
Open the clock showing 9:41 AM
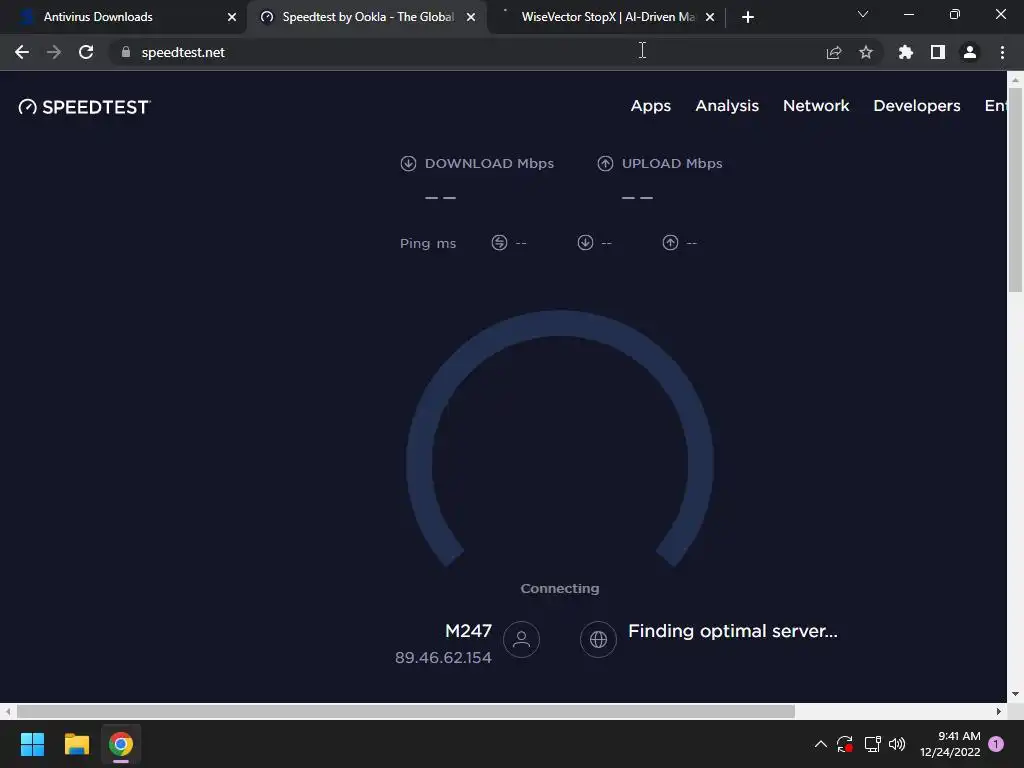point(950,744)
